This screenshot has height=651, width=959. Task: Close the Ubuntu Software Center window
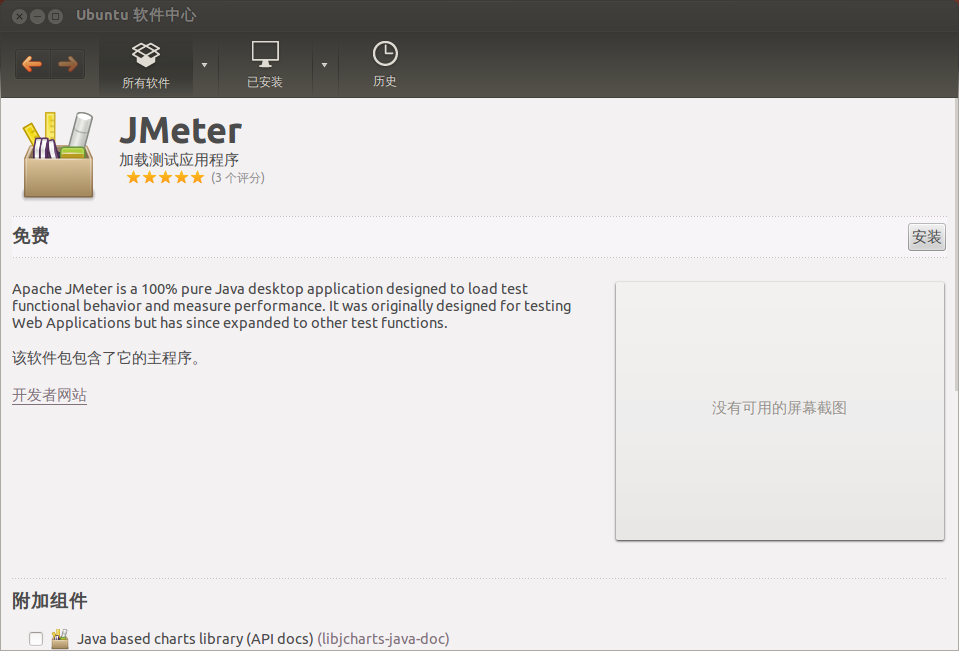(20, 17)
